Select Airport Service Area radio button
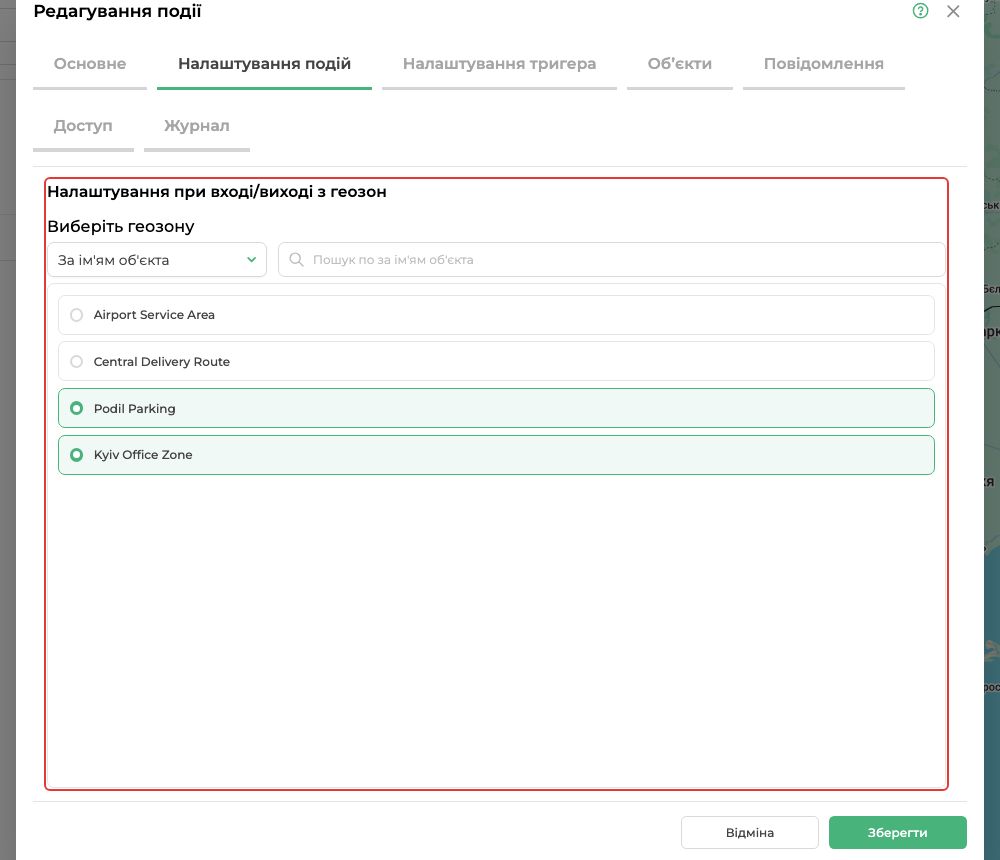 pyautogui.click(x=77, y=315)
